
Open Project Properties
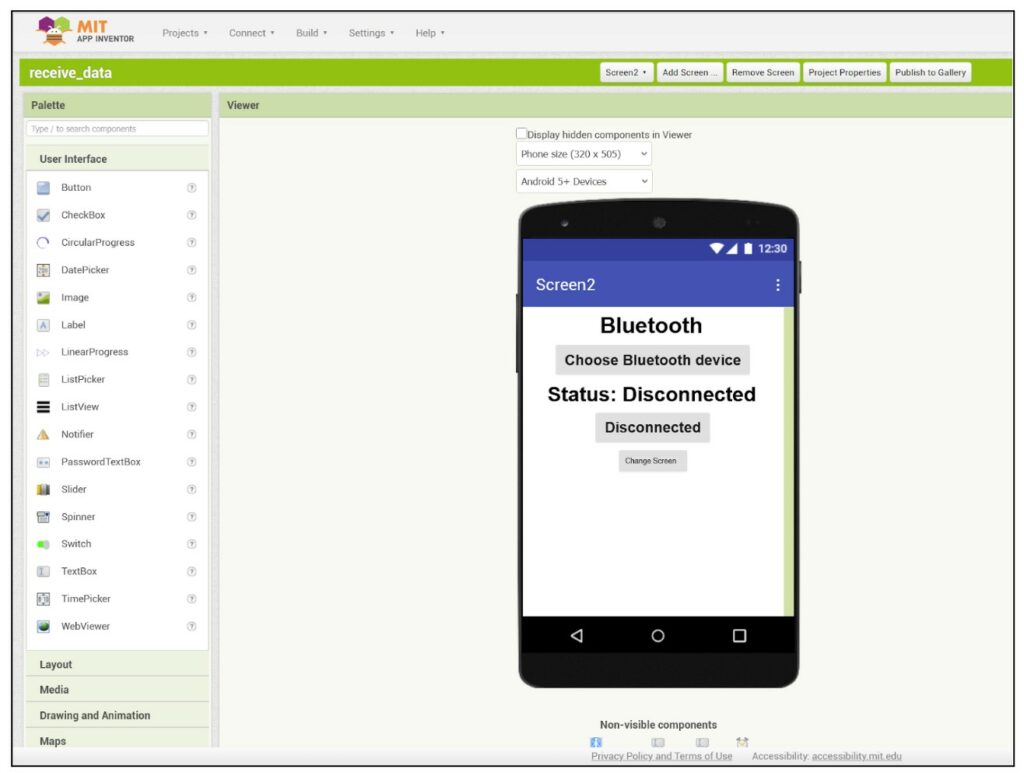pyautogui.click(x=844, y=72)
